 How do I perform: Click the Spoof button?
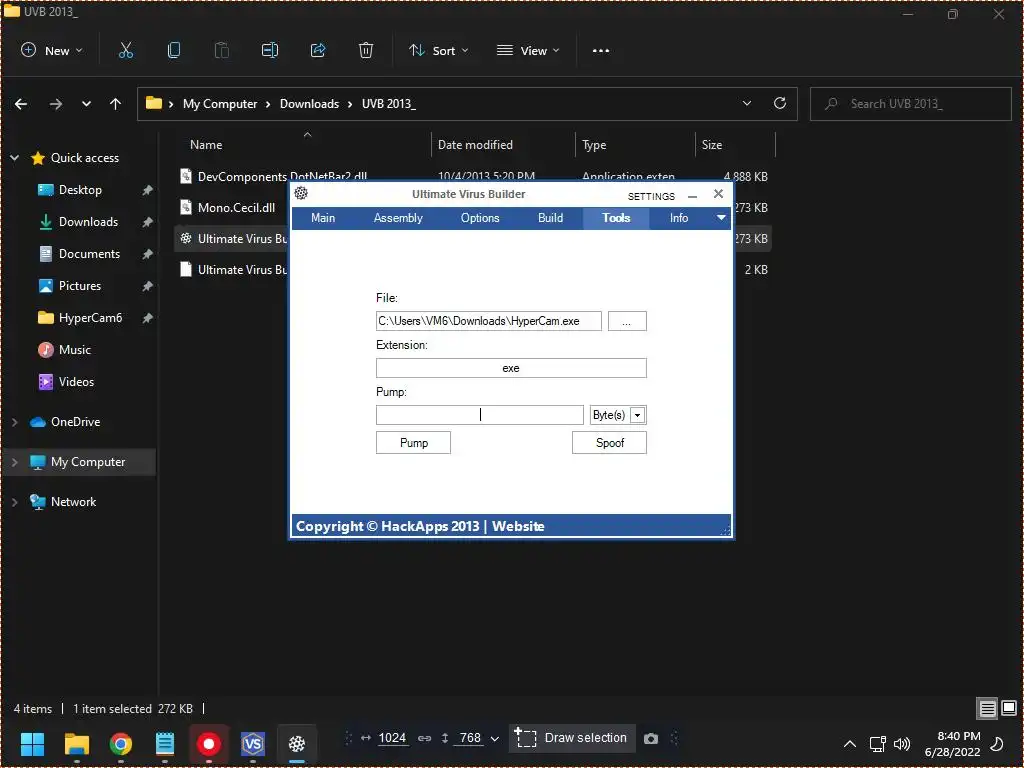(609, 443)
